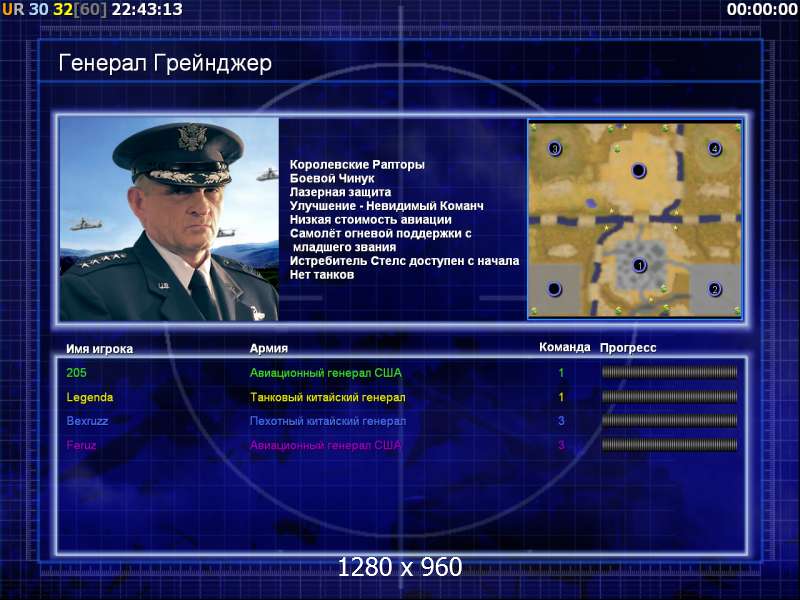Viewport: 800px width, 600px height.
Task: Click the 00:00:00 timer at top right
Action: (762, 9)
